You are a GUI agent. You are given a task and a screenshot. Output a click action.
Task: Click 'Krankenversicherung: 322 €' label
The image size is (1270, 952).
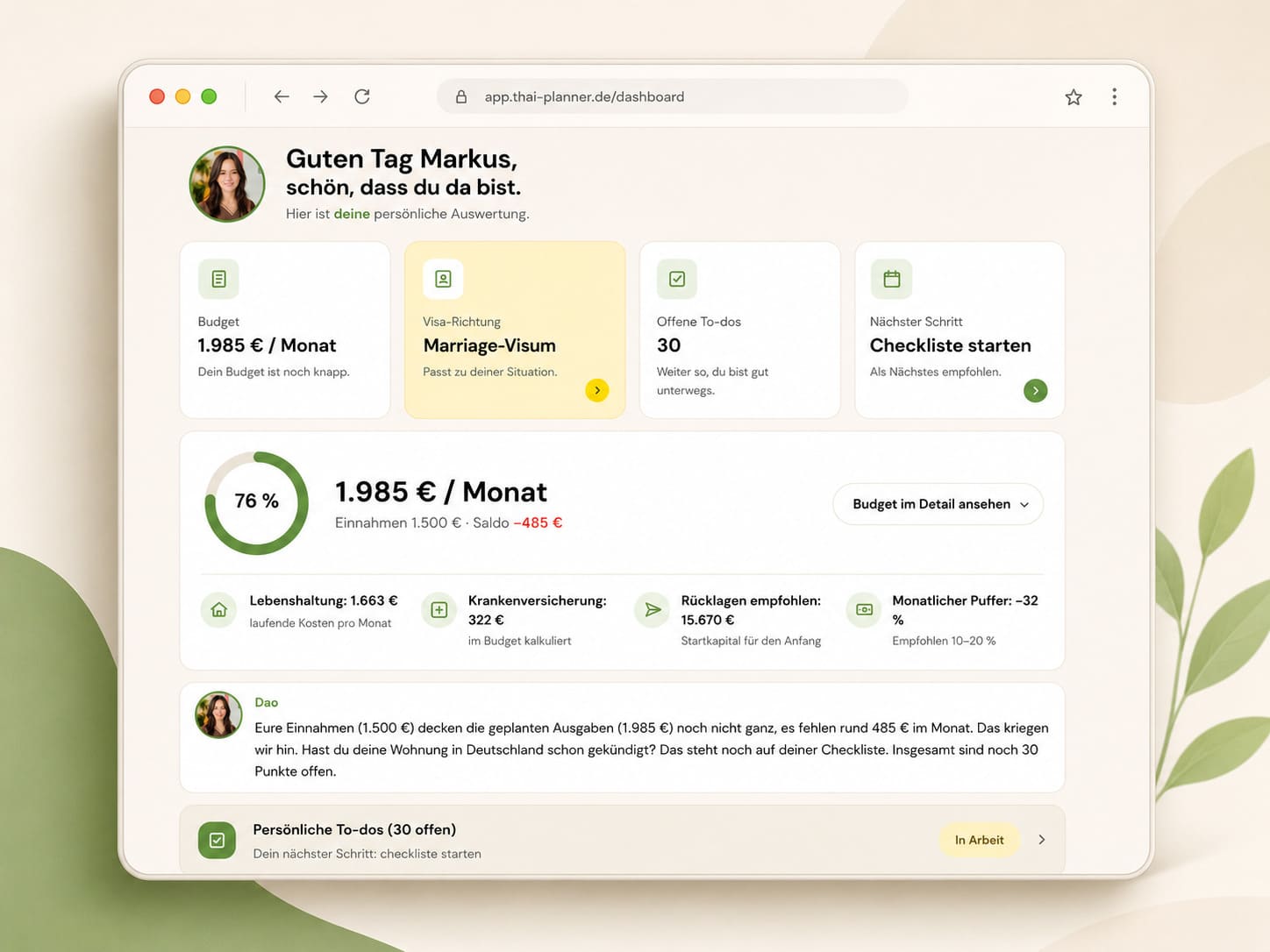(x=537, y=610)
